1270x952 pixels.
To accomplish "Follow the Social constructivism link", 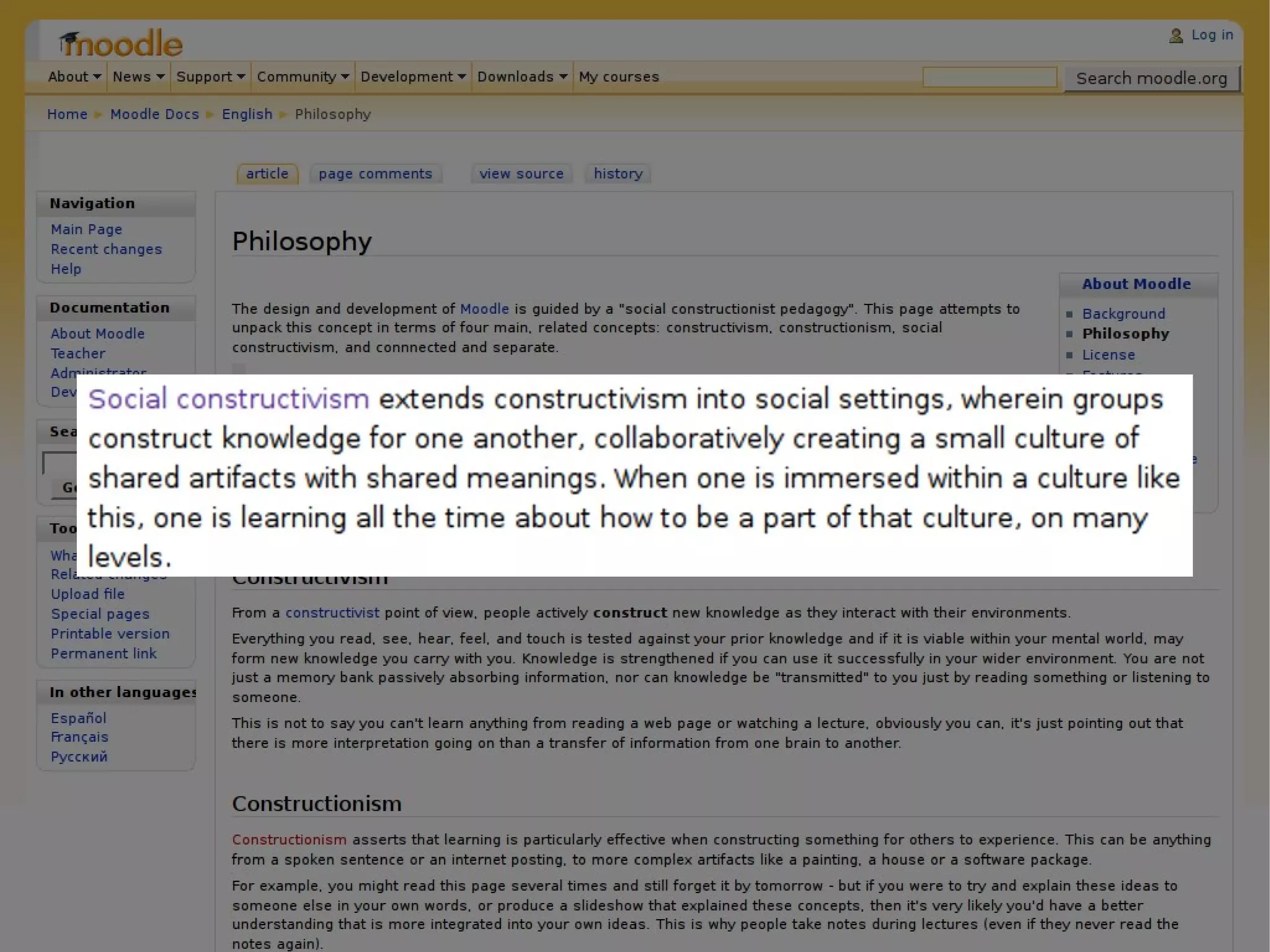I will (x=229, y=399).
